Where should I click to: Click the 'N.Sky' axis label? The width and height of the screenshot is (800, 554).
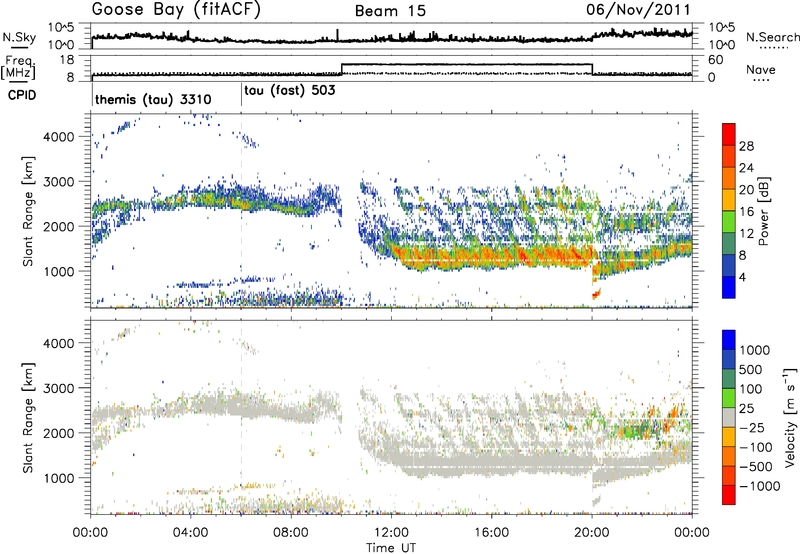(19, 37)
